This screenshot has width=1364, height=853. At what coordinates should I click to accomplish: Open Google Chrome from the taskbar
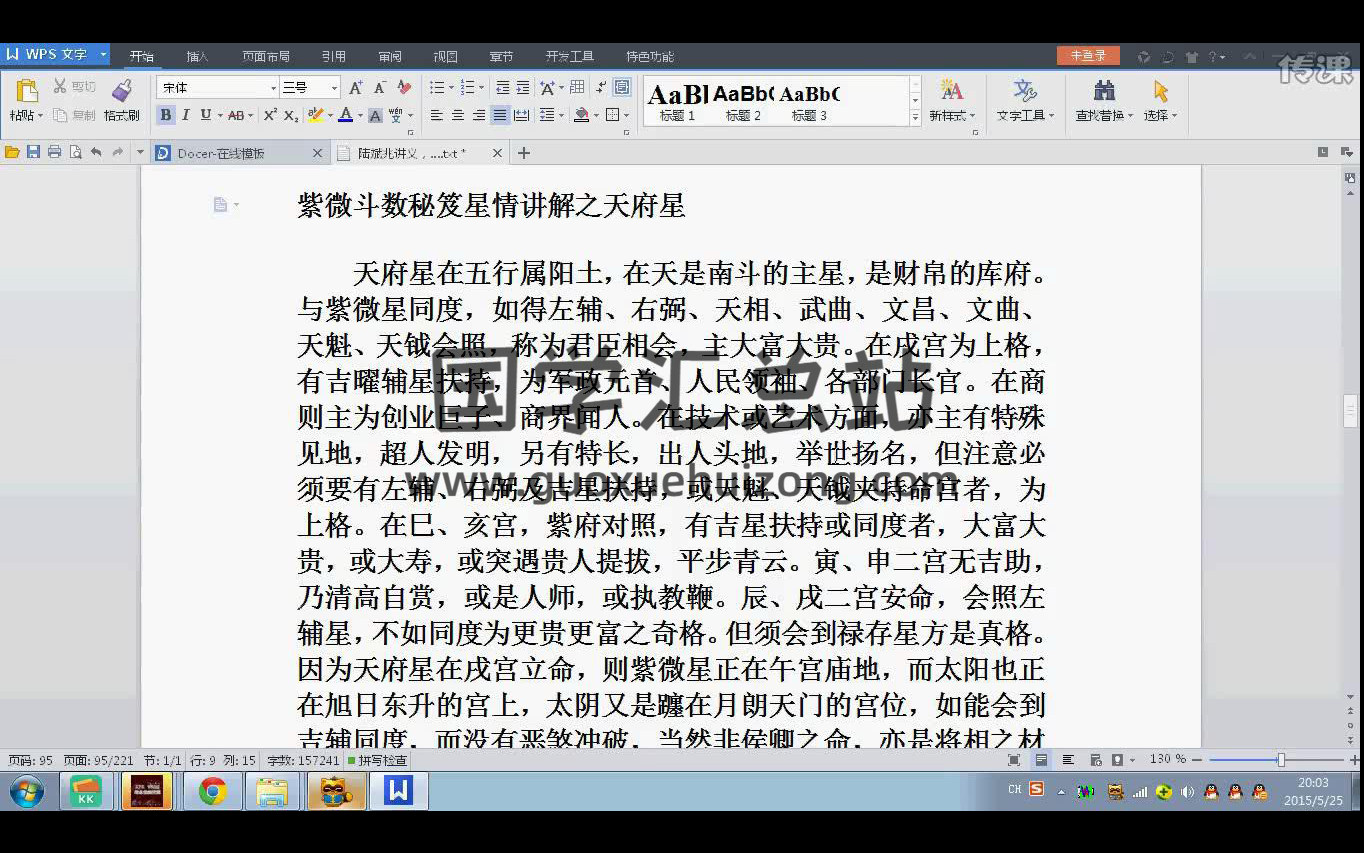pyautogui.click(x=212, y=792)
